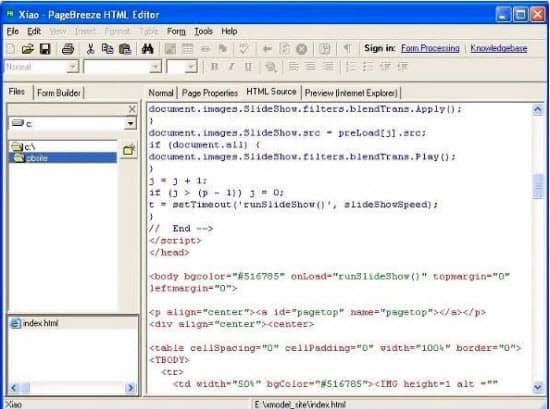Click the setTimeout('runSlideShow()') code line

point(293,205)
